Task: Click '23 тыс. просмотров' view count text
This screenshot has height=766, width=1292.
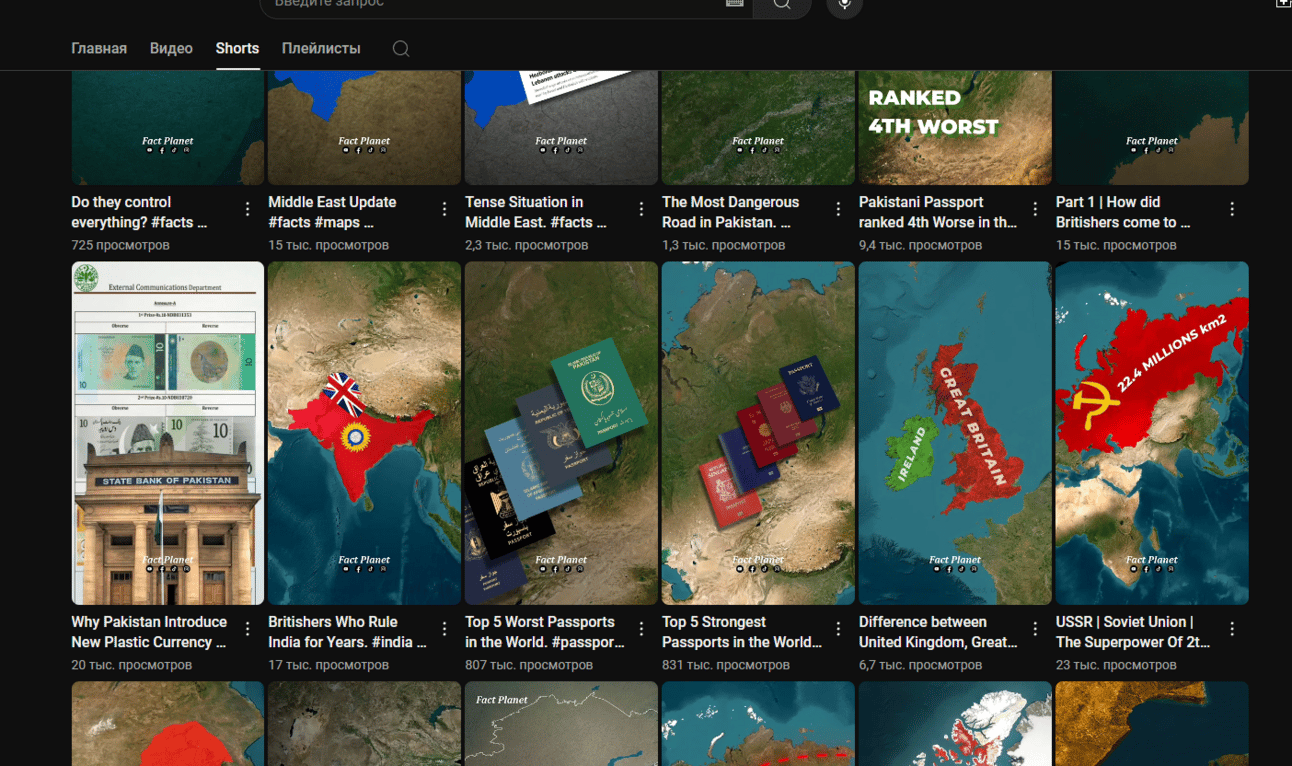Action: [1116, 665]
